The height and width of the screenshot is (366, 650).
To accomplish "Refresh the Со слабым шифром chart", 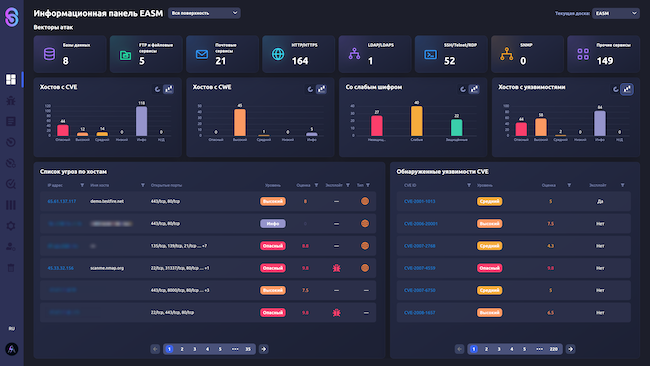I will (463, 89).
